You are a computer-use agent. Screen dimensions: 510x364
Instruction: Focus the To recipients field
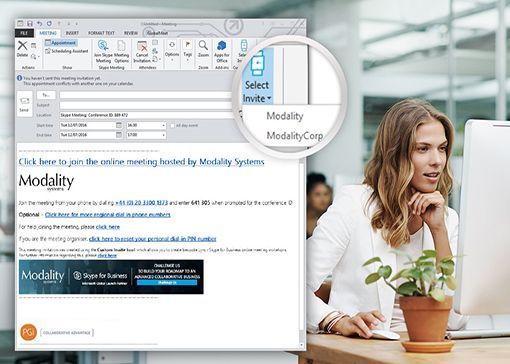[x=147, y=95]
